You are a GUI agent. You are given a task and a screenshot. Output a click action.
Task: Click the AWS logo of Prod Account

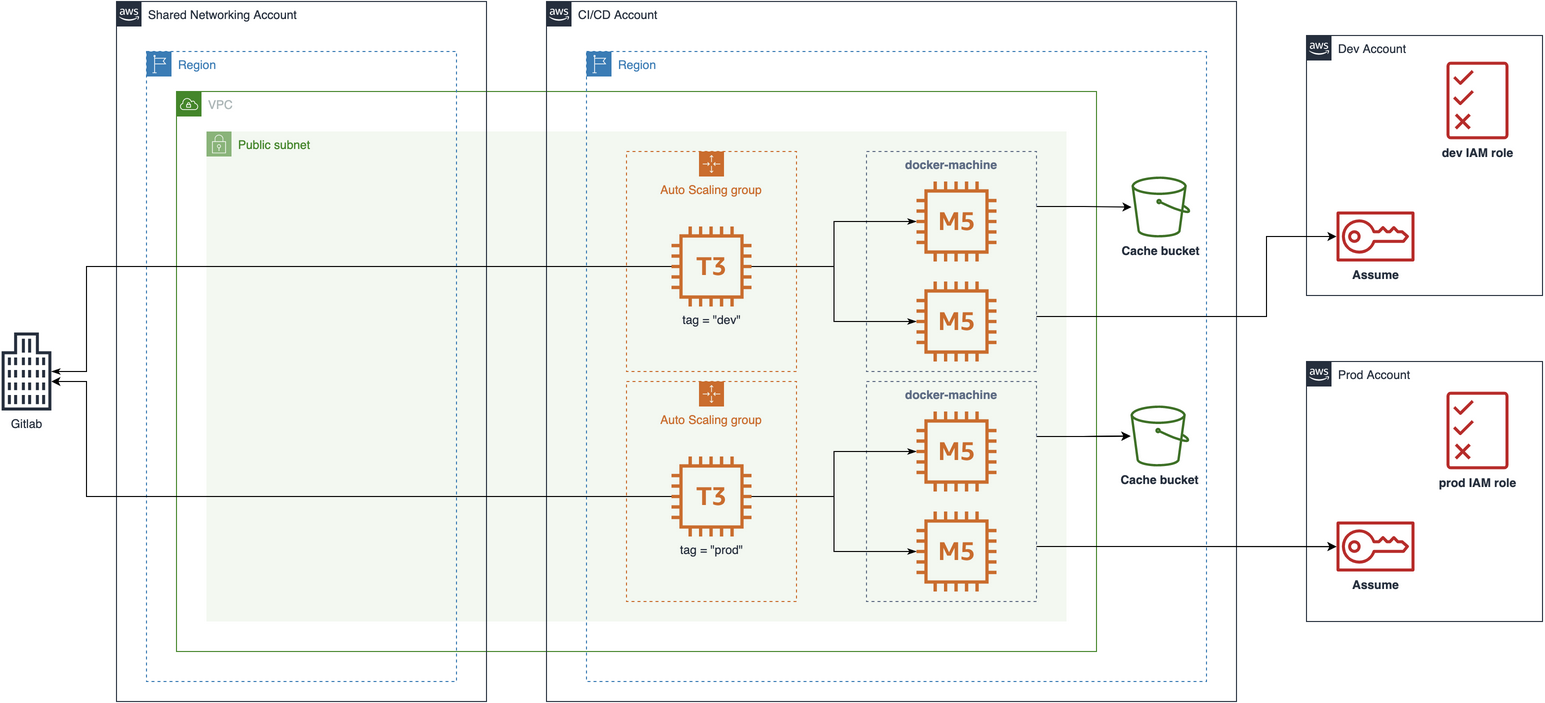pyautogui.click(x=1319, y=374)
